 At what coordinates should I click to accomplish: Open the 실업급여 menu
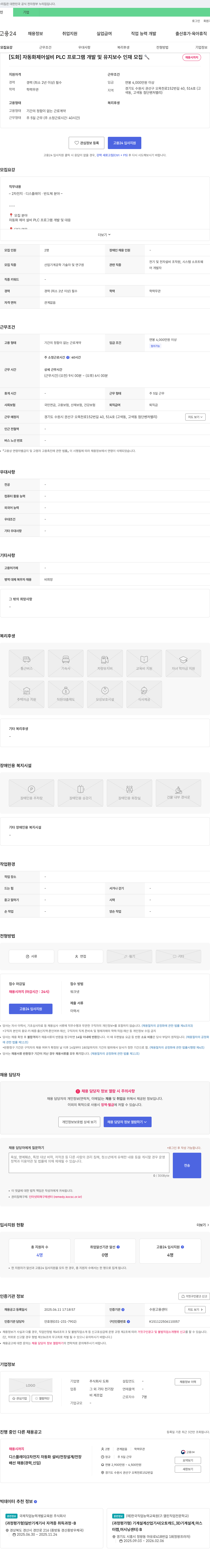click(x=104, y=33)
